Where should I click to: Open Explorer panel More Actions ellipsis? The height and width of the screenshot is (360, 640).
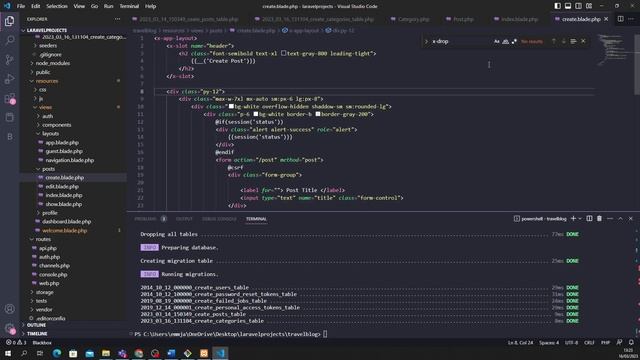tap(118, 19)
